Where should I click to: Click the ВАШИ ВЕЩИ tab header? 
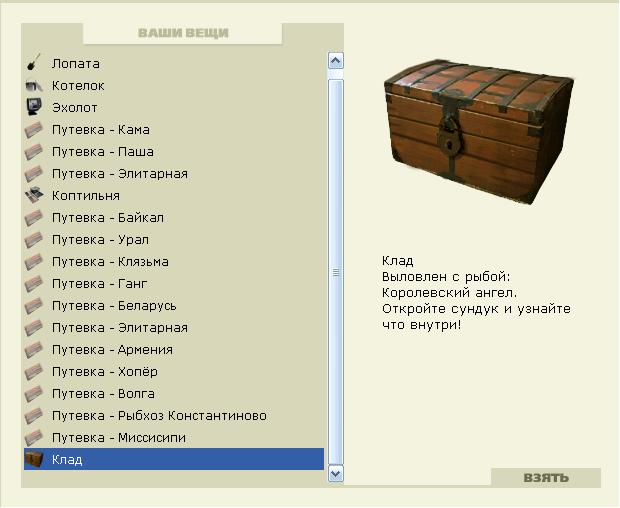183,33
